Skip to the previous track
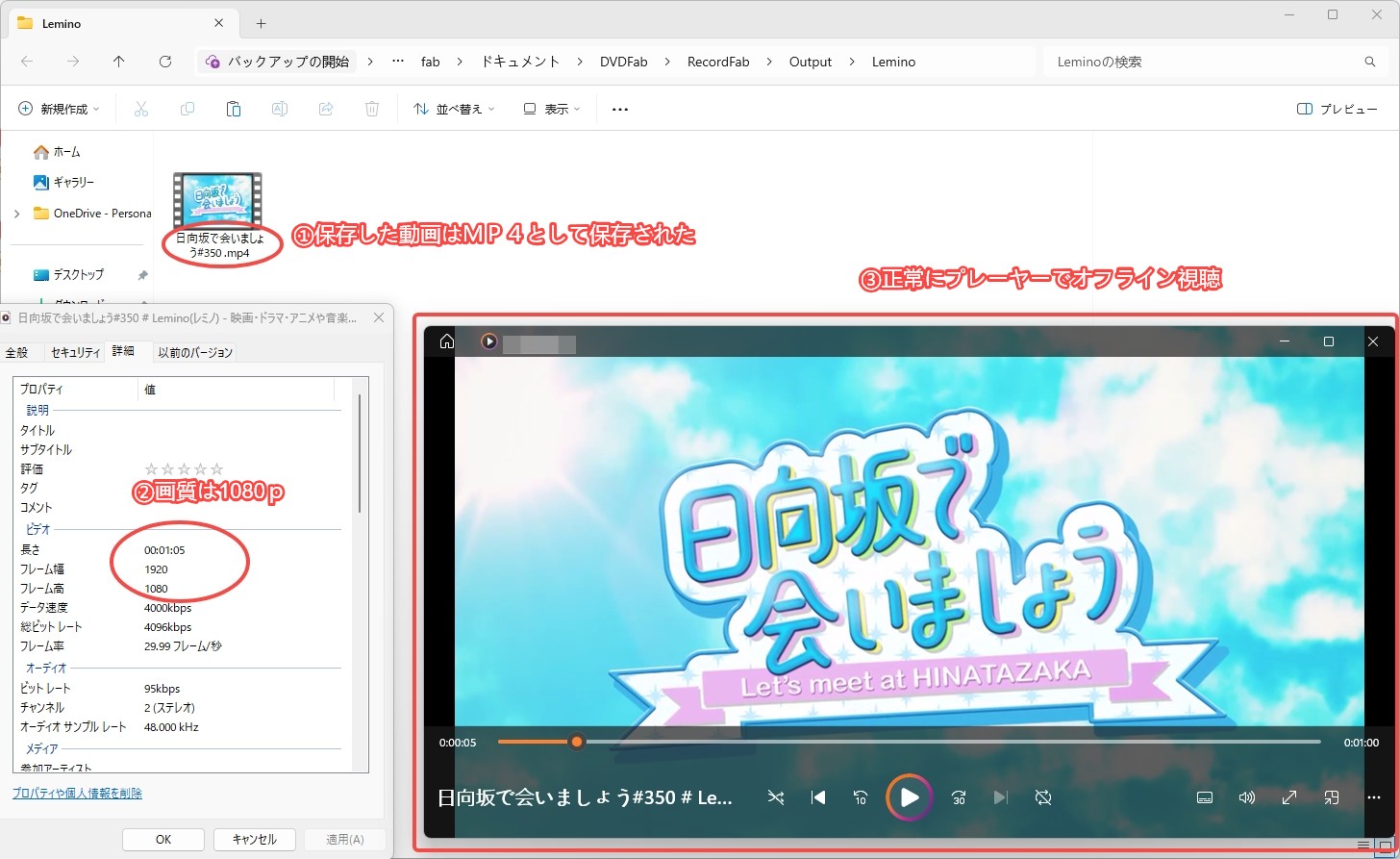 coord(816,797)
